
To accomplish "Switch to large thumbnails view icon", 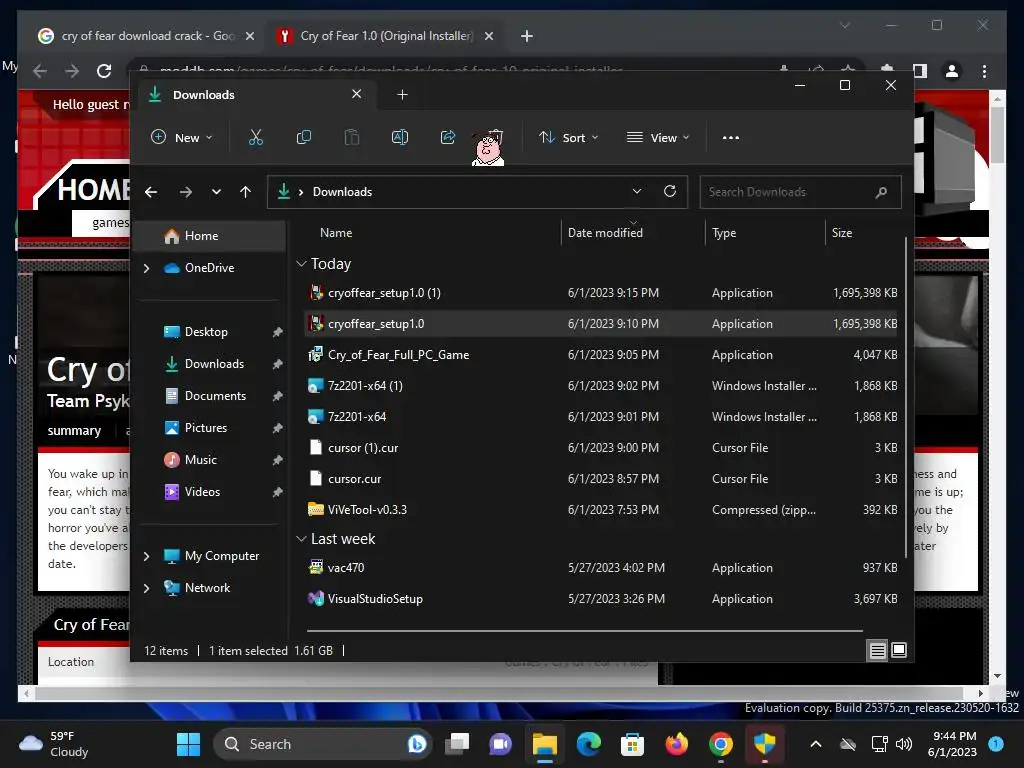I will pyautogui.click(x=899, y=650).
